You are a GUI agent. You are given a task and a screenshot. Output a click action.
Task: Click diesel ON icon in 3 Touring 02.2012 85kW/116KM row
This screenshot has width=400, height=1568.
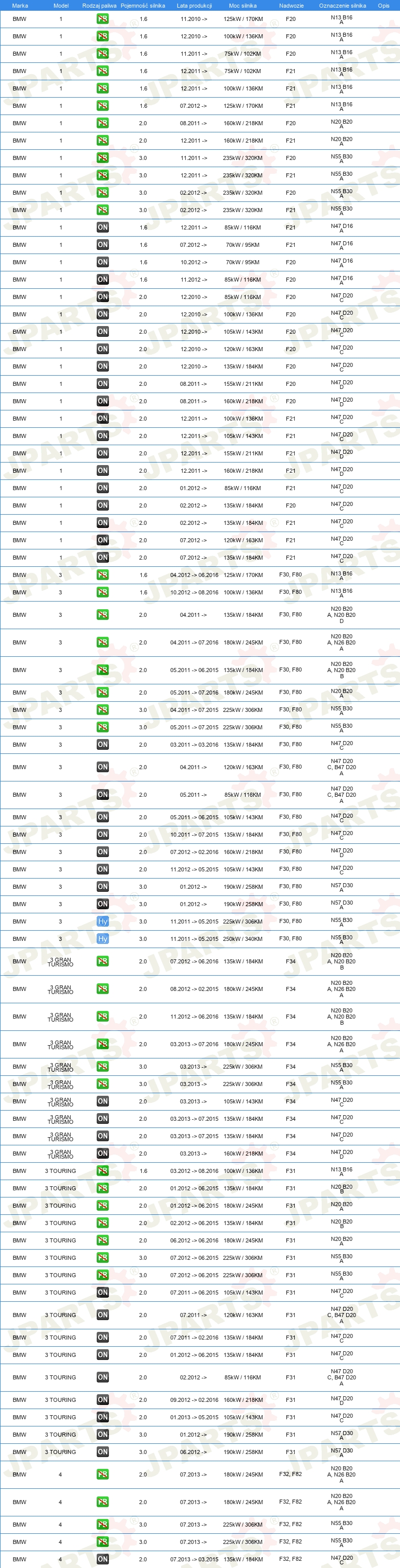point(102,1377)
